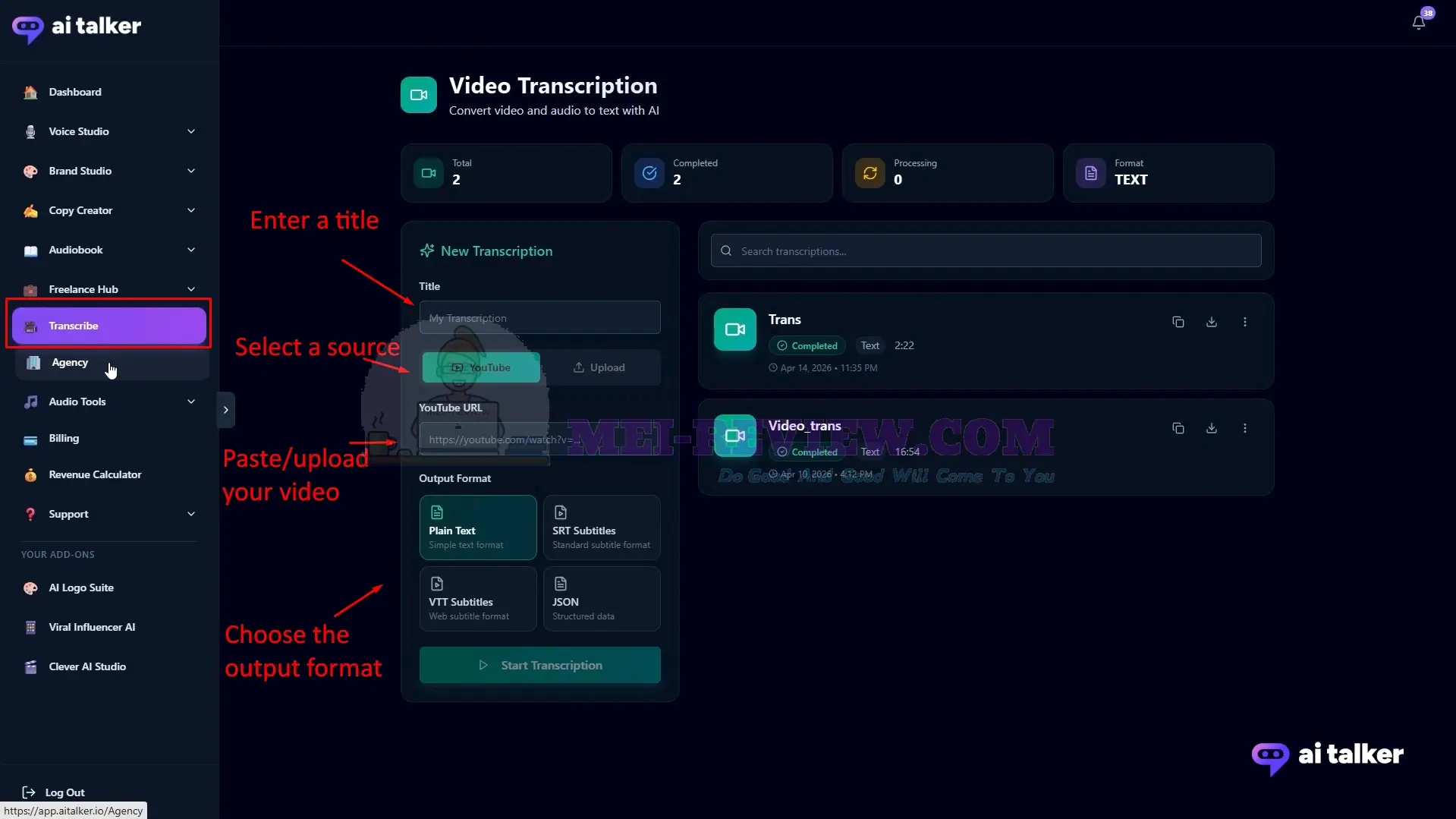Select YouTube as the source
This screenshot has width=1456, height=819.
pyautogui.click(x=481, y=367)
